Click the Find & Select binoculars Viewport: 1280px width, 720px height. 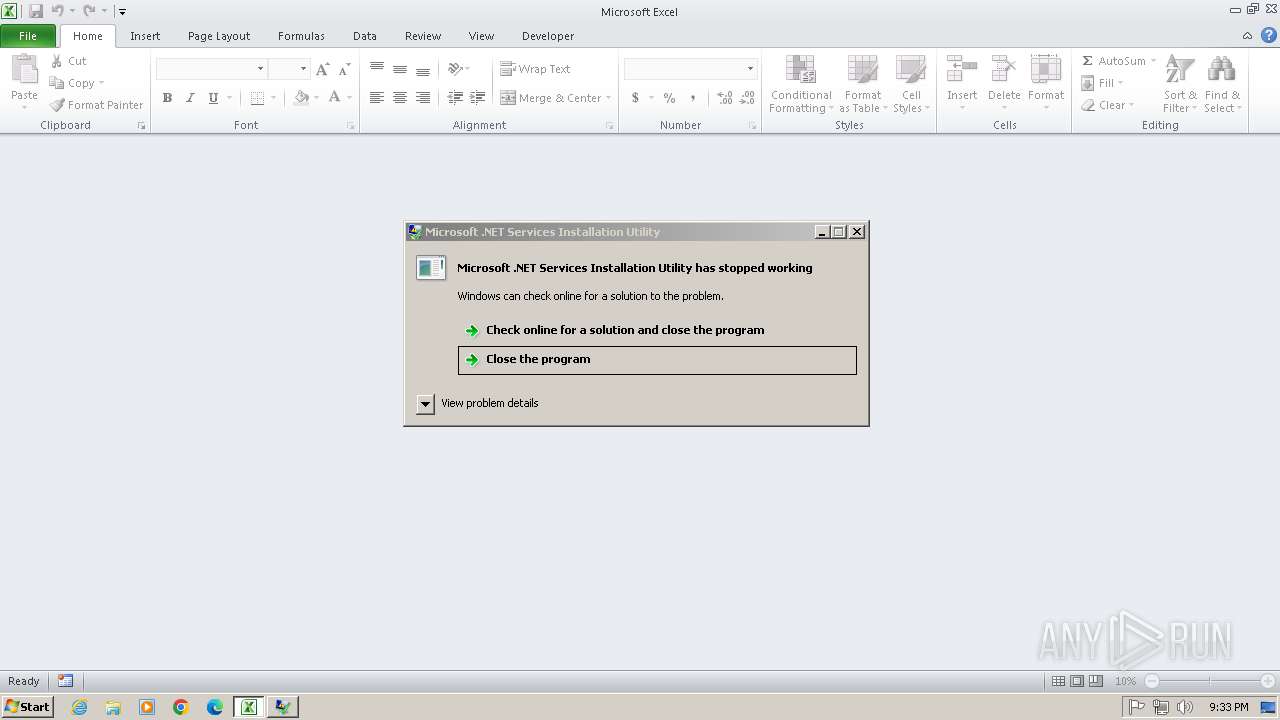pos(1222,69)
